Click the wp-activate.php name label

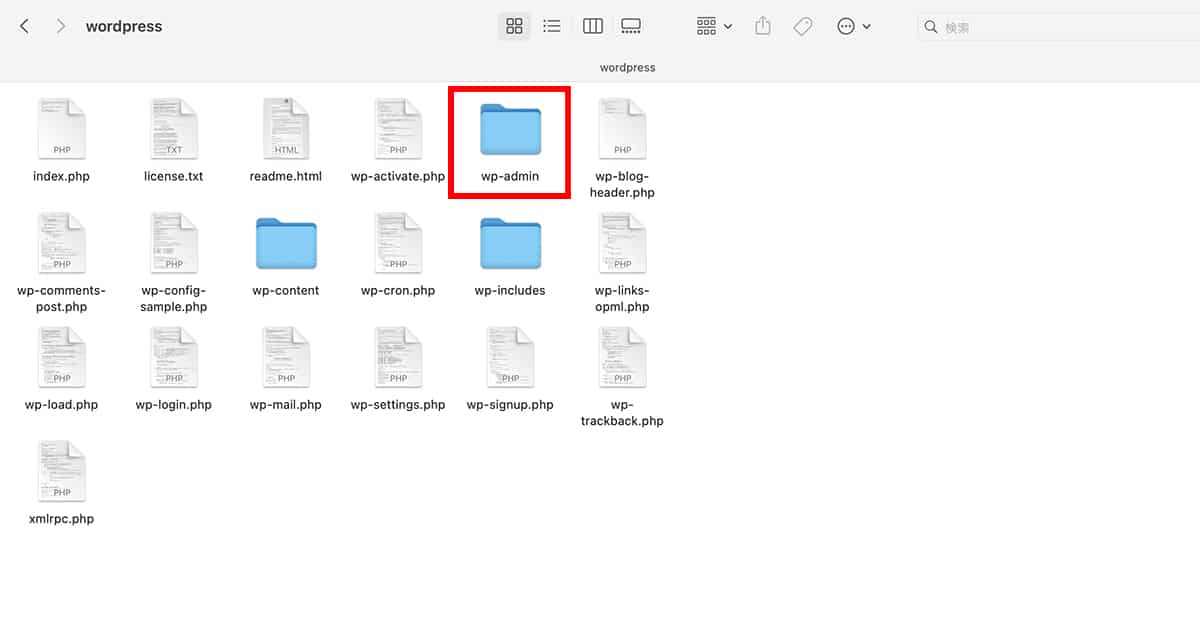click(x=398, y=177)
